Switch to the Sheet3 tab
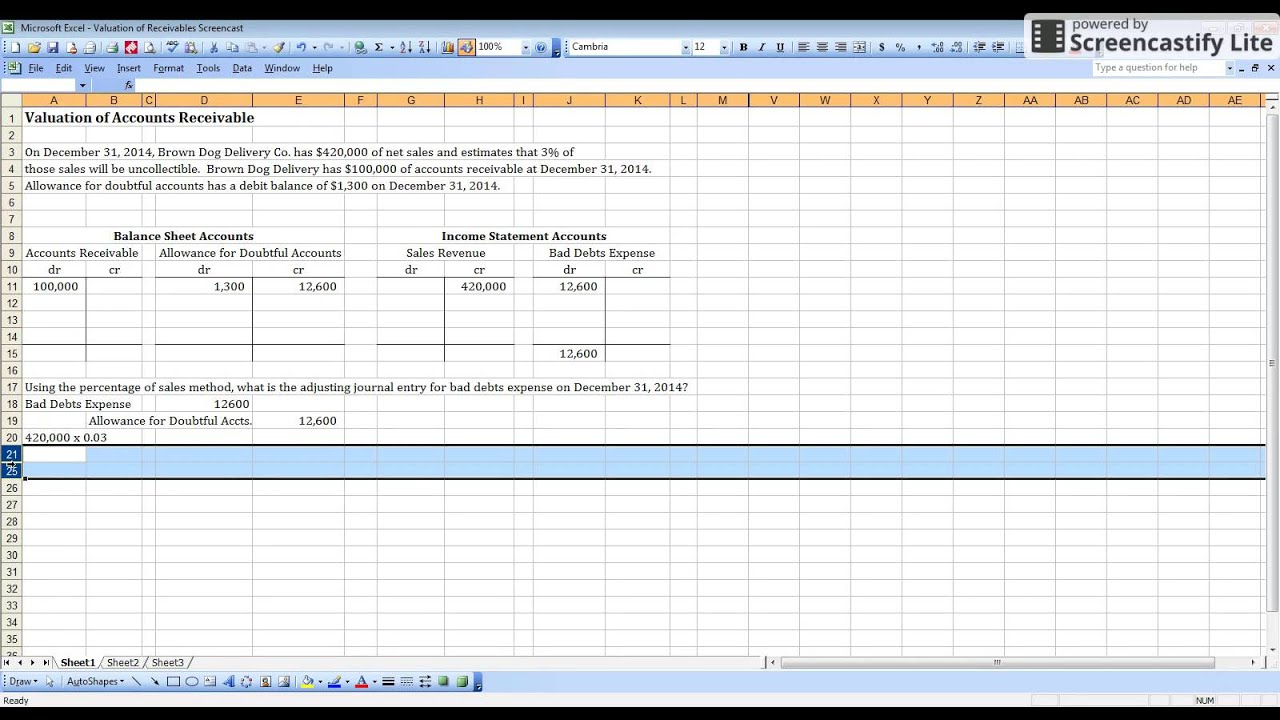Viewport: 1280px width, 720px height. [x=168, y=663]
